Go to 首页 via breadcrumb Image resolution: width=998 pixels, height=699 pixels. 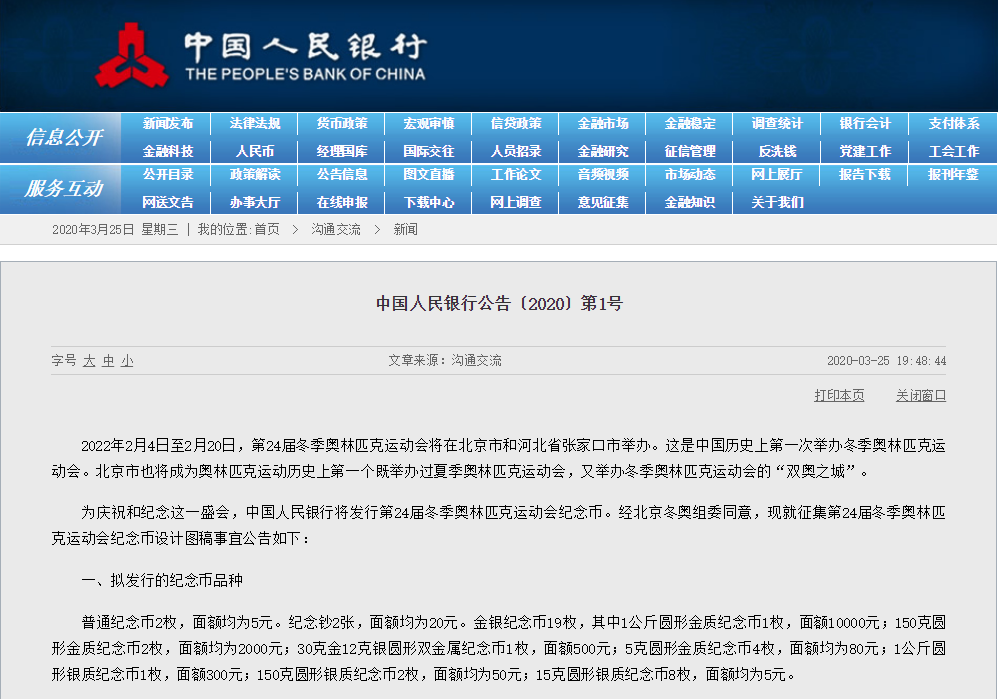pos(267,229)
